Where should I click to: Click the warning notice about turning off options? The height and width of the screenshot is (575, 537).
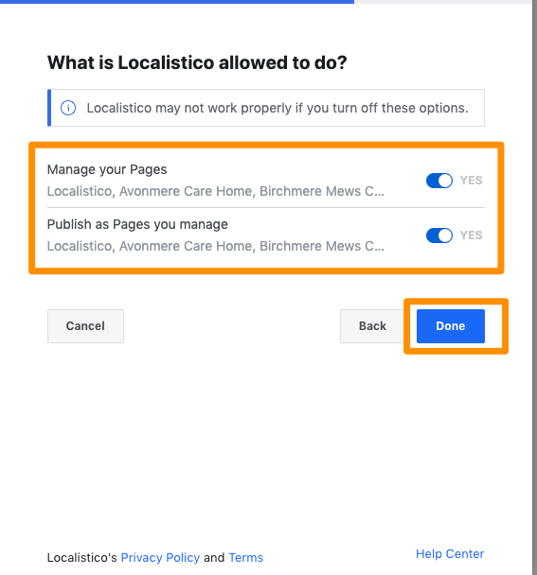[x=266, y=108]
